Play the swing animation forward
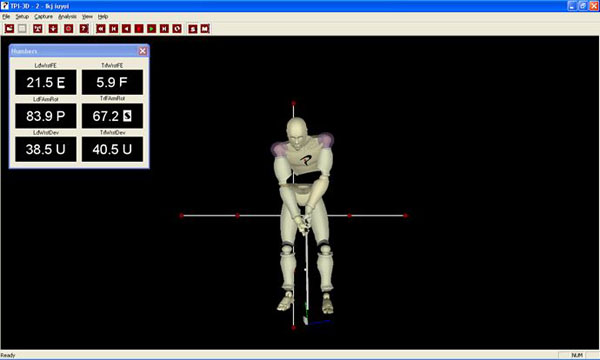Viewport: 600px width, 360px height. (x=152, y=29)
